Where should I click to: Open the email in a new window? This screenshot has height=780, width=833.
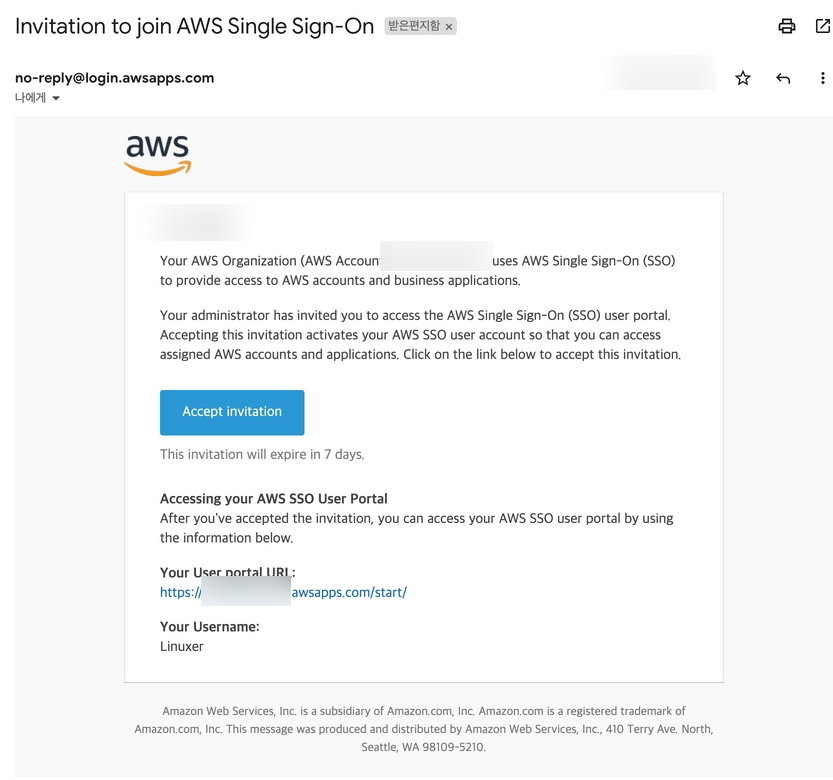(822, 27)
